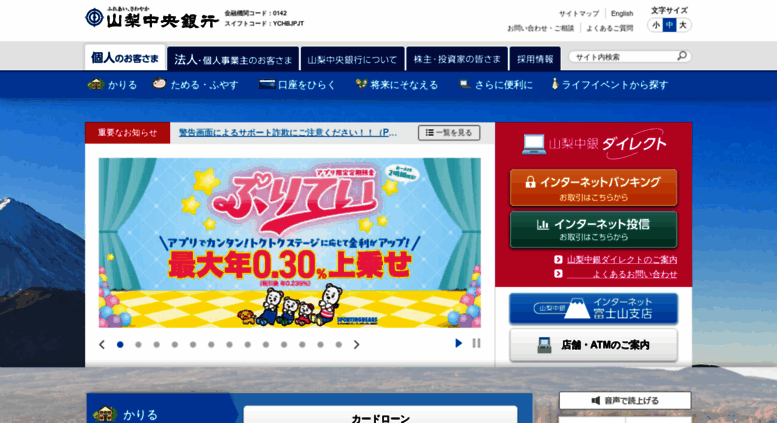The width and height of the screenshot is (777, 423).
Task: Set font size to 小
Action: (x=656, y=25)
